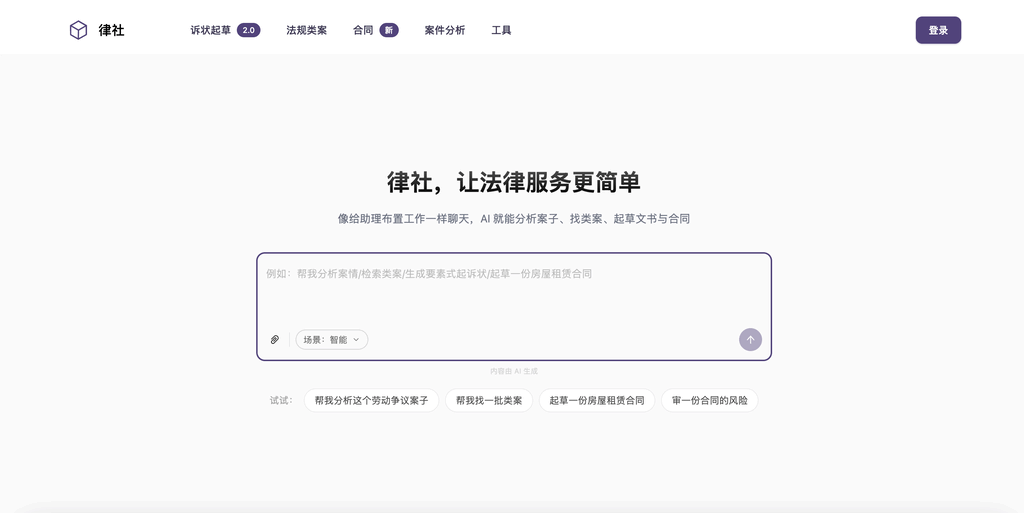Click the 律社 brand name text

tap(112, 30)
